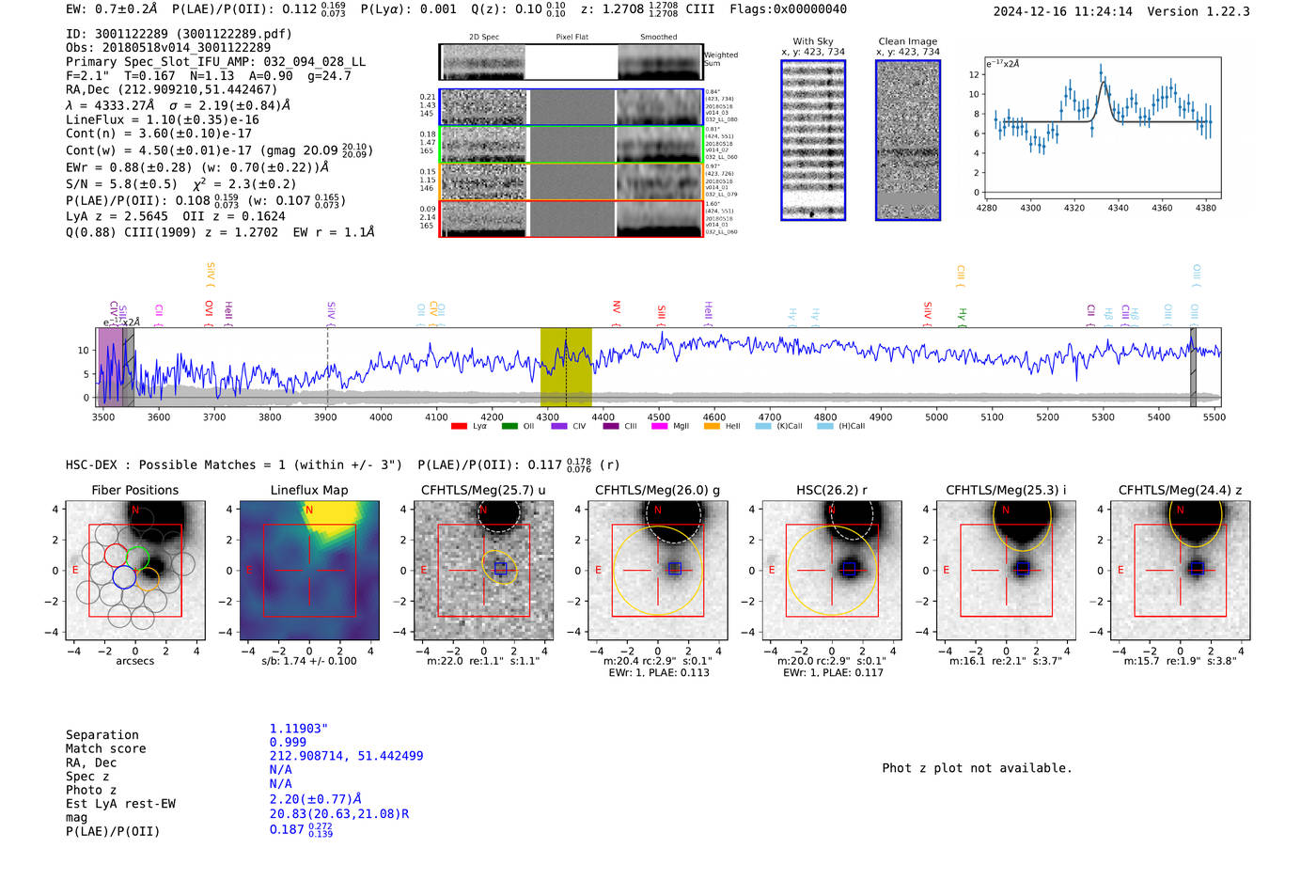Click the purple shaded region at spectrum start
1316x896 pixels.
click(x=110, y=368)
